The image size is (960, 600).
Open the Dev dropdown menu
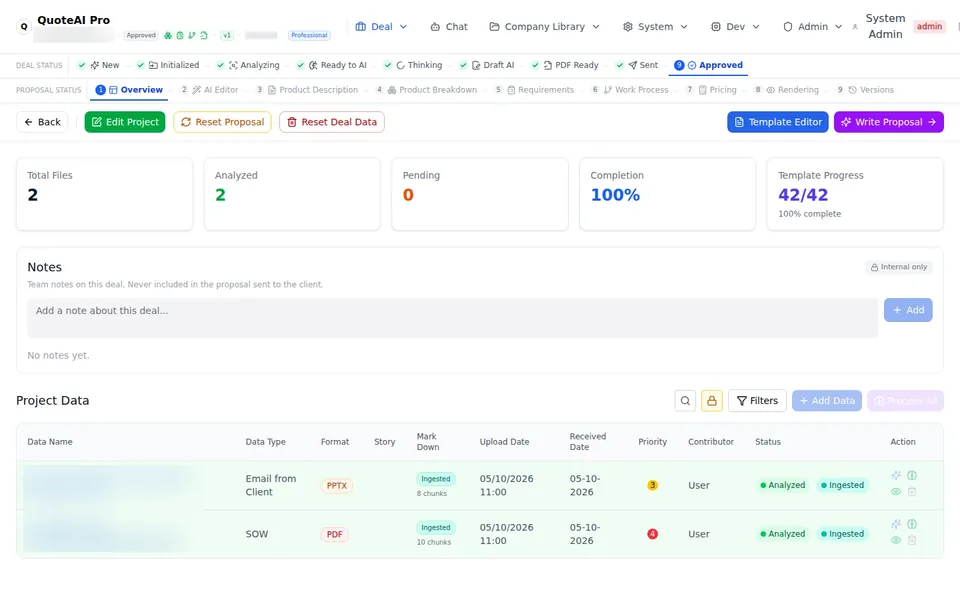click(x=735, y=27)
